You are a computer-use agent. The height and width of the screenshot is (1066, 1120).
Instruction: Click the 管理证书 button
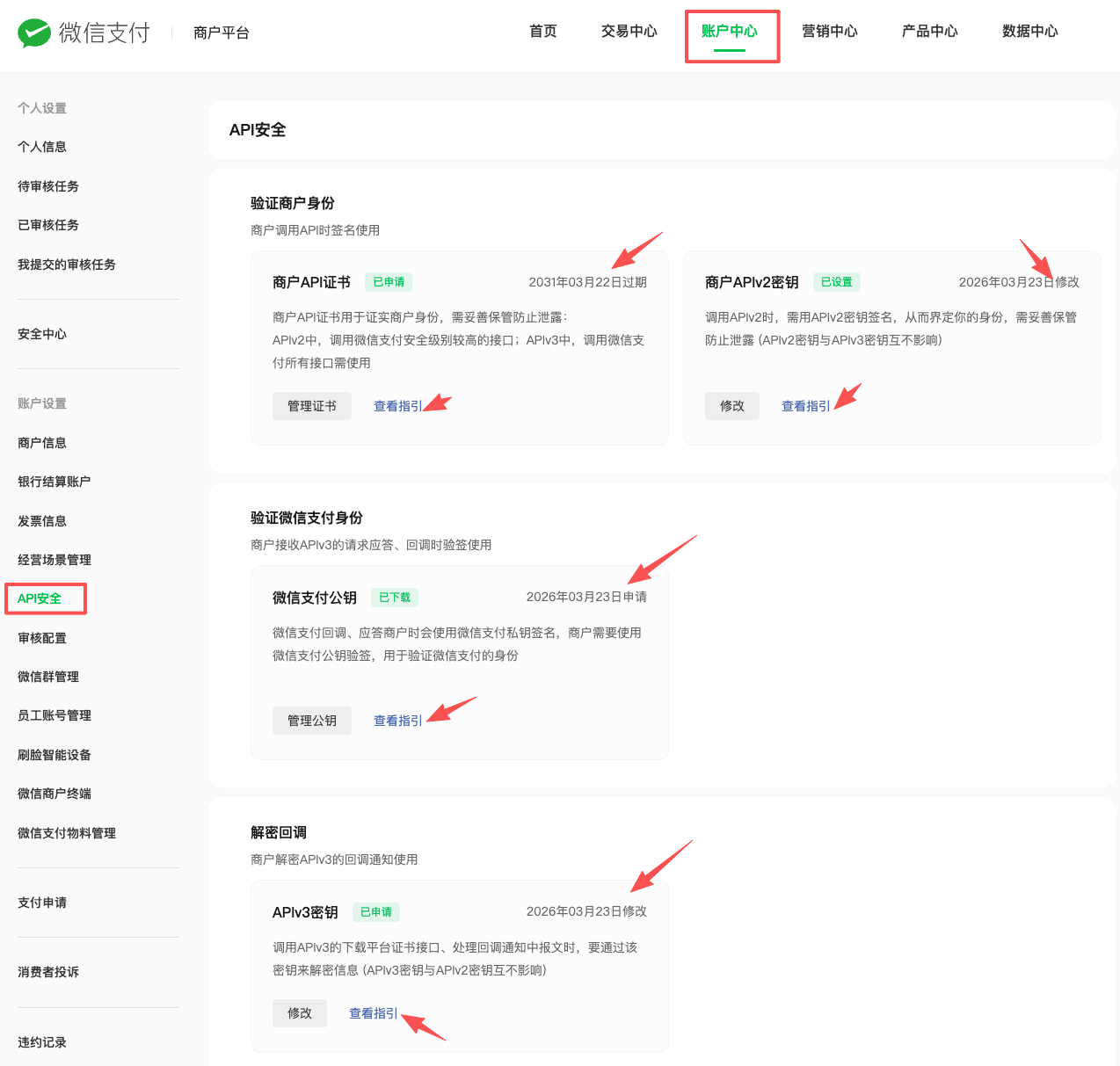pos(312,406)
